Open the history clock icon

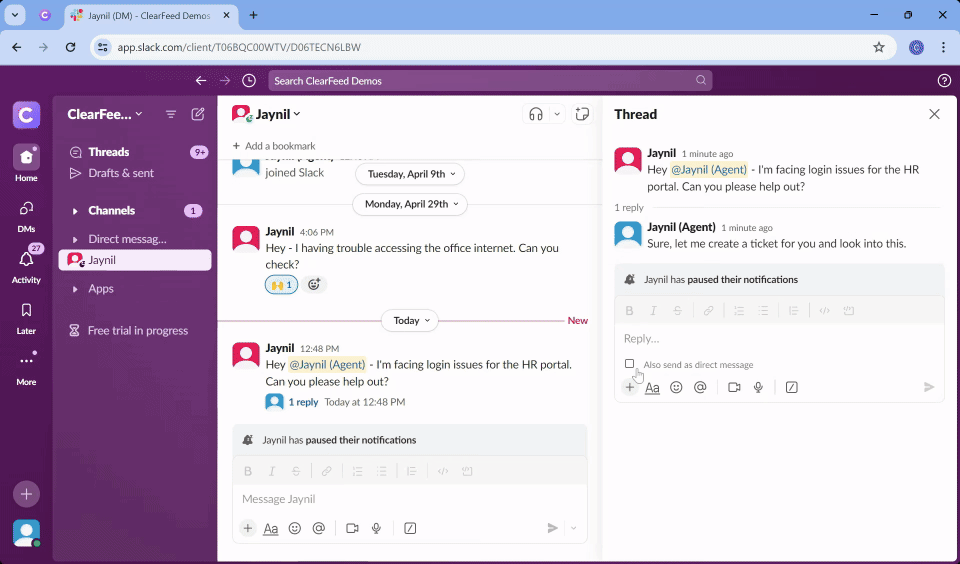tap(249, 81)
